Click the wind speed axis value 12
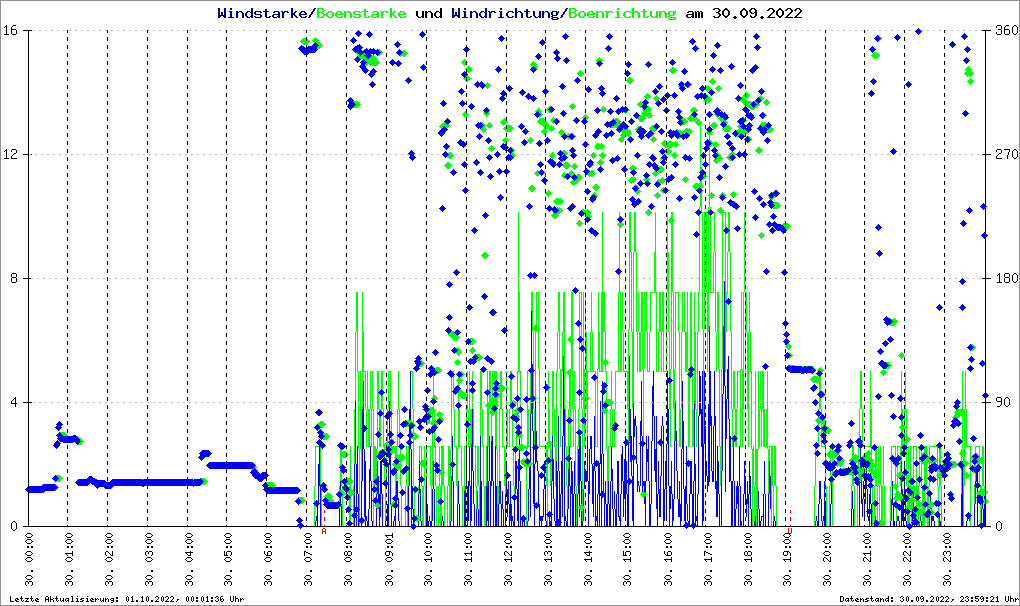The width and height of the screenshot is (1020, 606). 9,154
